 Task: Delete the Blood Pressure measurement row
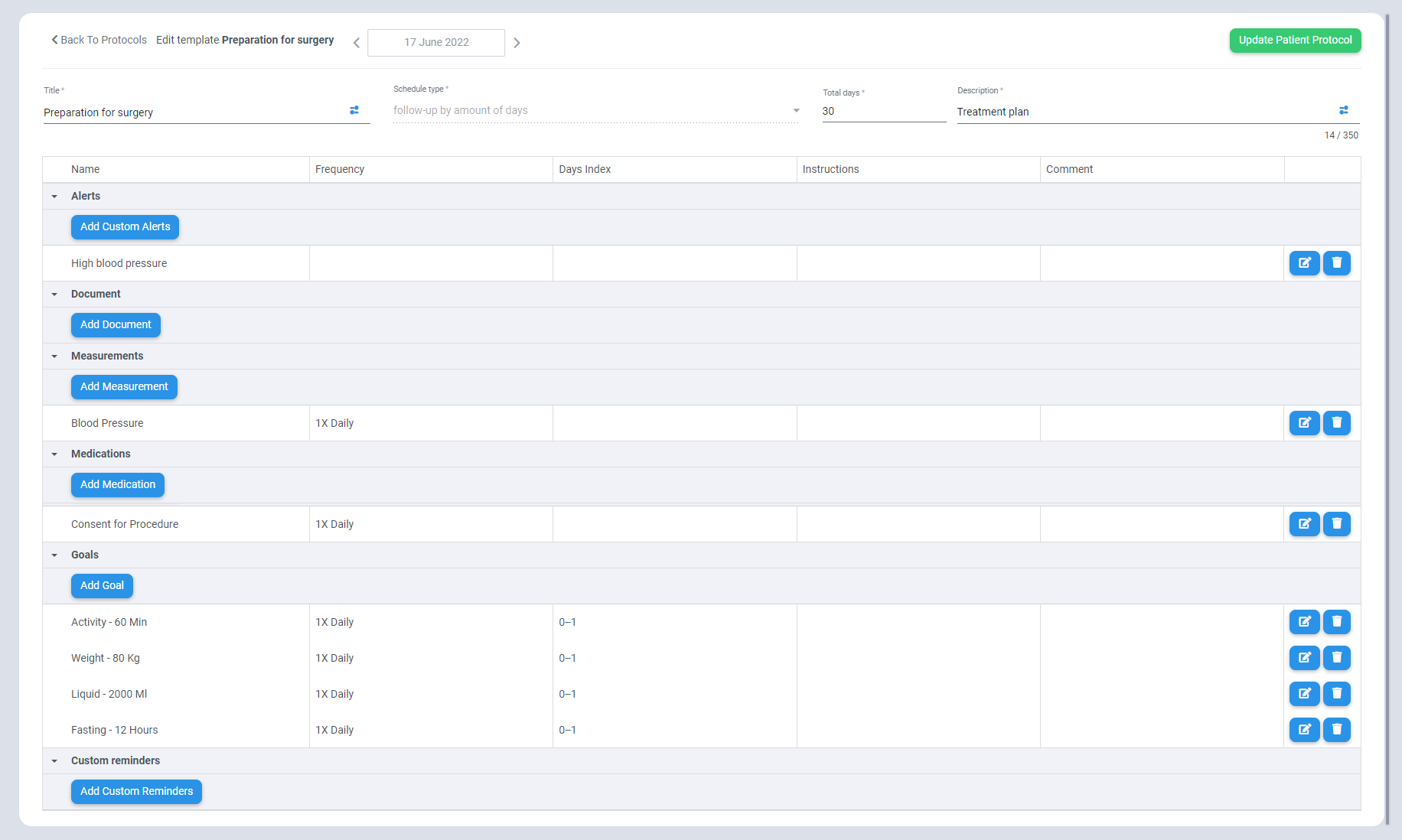(1336, 423)
